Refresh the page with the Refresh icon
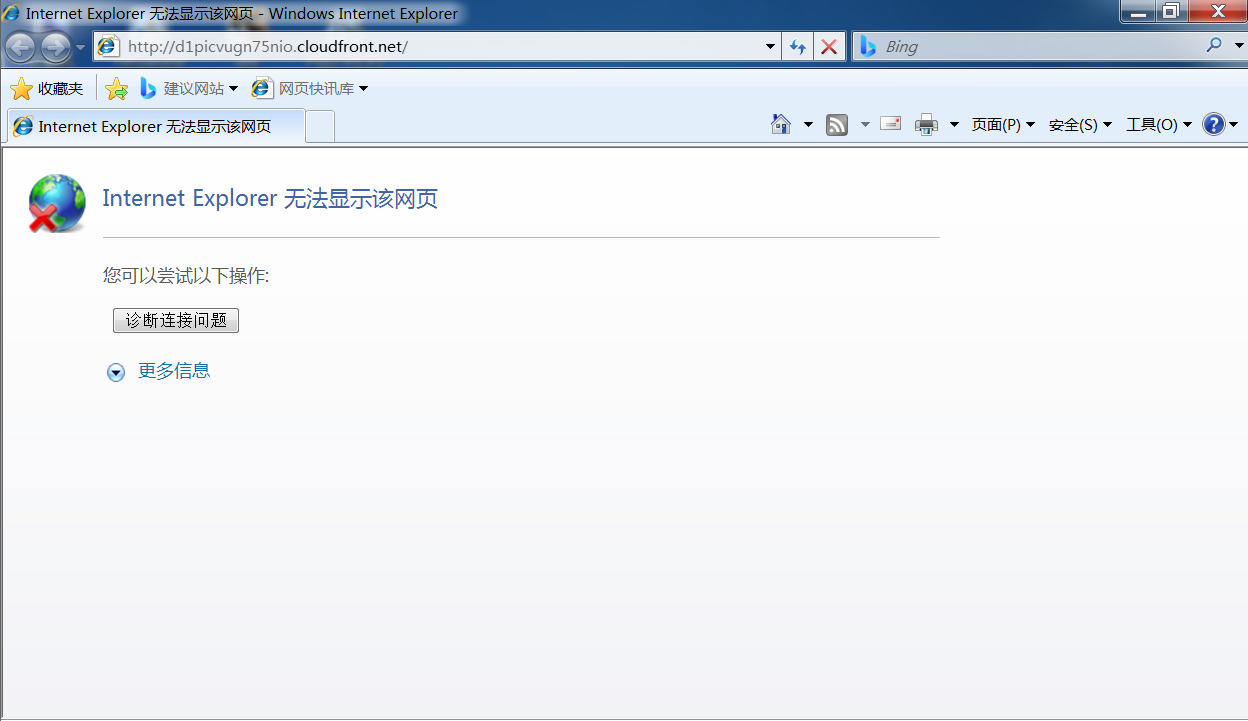This screenshot has width=1248, height=721. 797,46
